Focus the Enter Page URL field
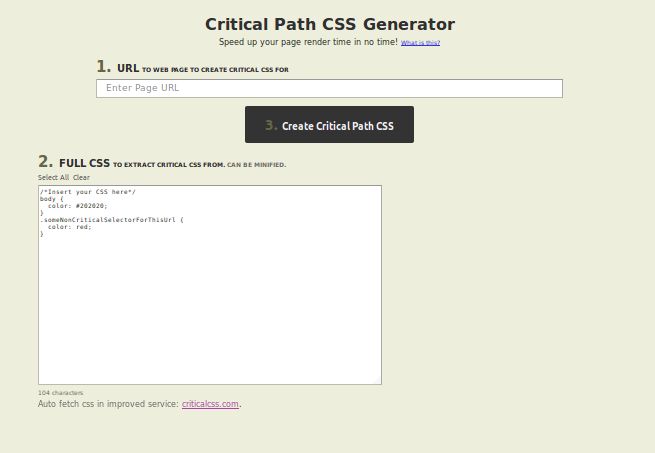Screen dimensions: 655x453 [329, 88]
